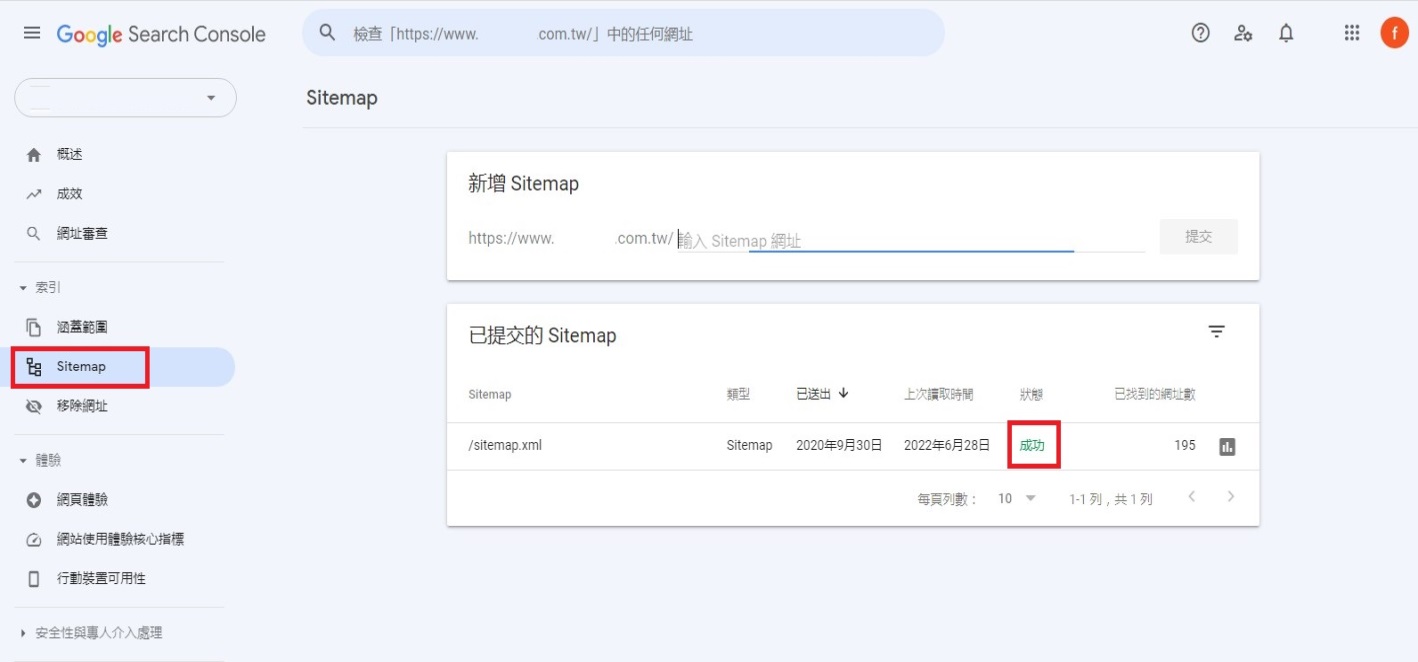Go to the next page arrow

[1231, 497]
